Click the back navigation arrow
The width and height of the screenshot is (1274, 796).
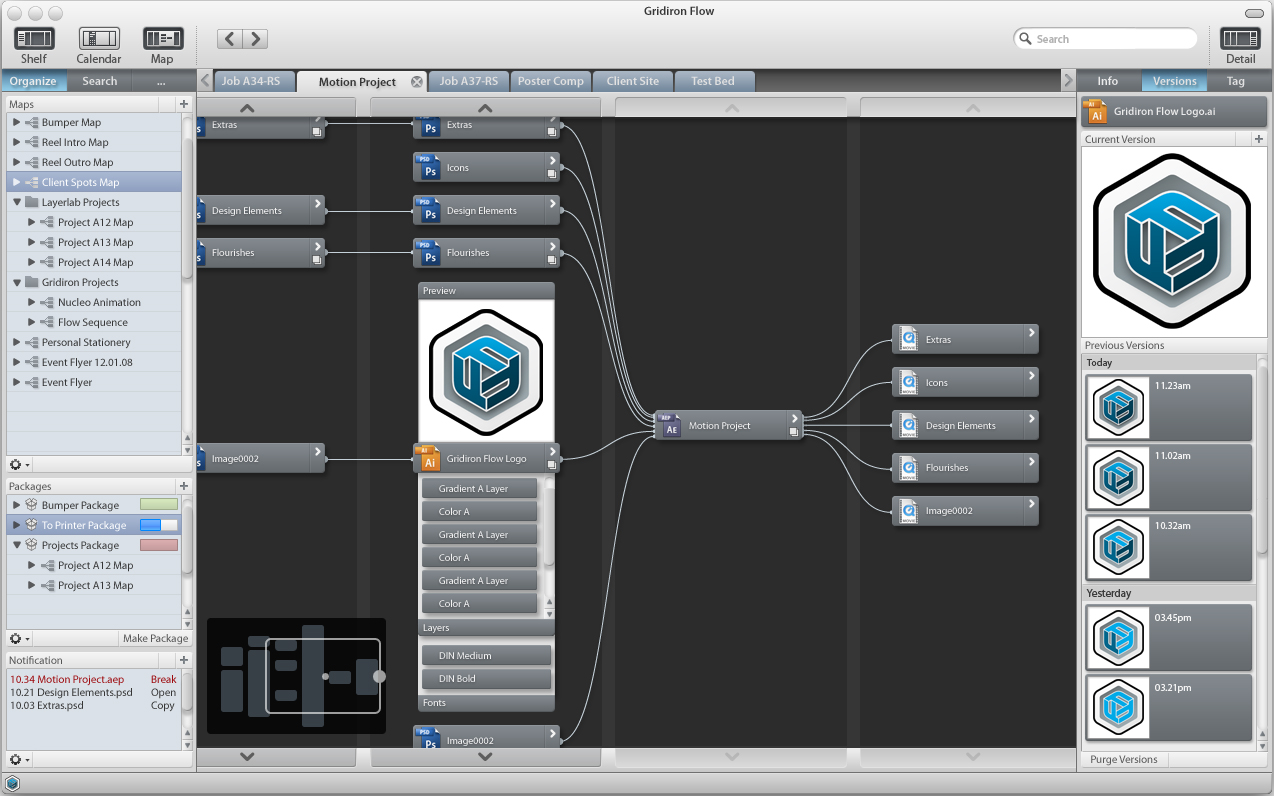[230, 39]
